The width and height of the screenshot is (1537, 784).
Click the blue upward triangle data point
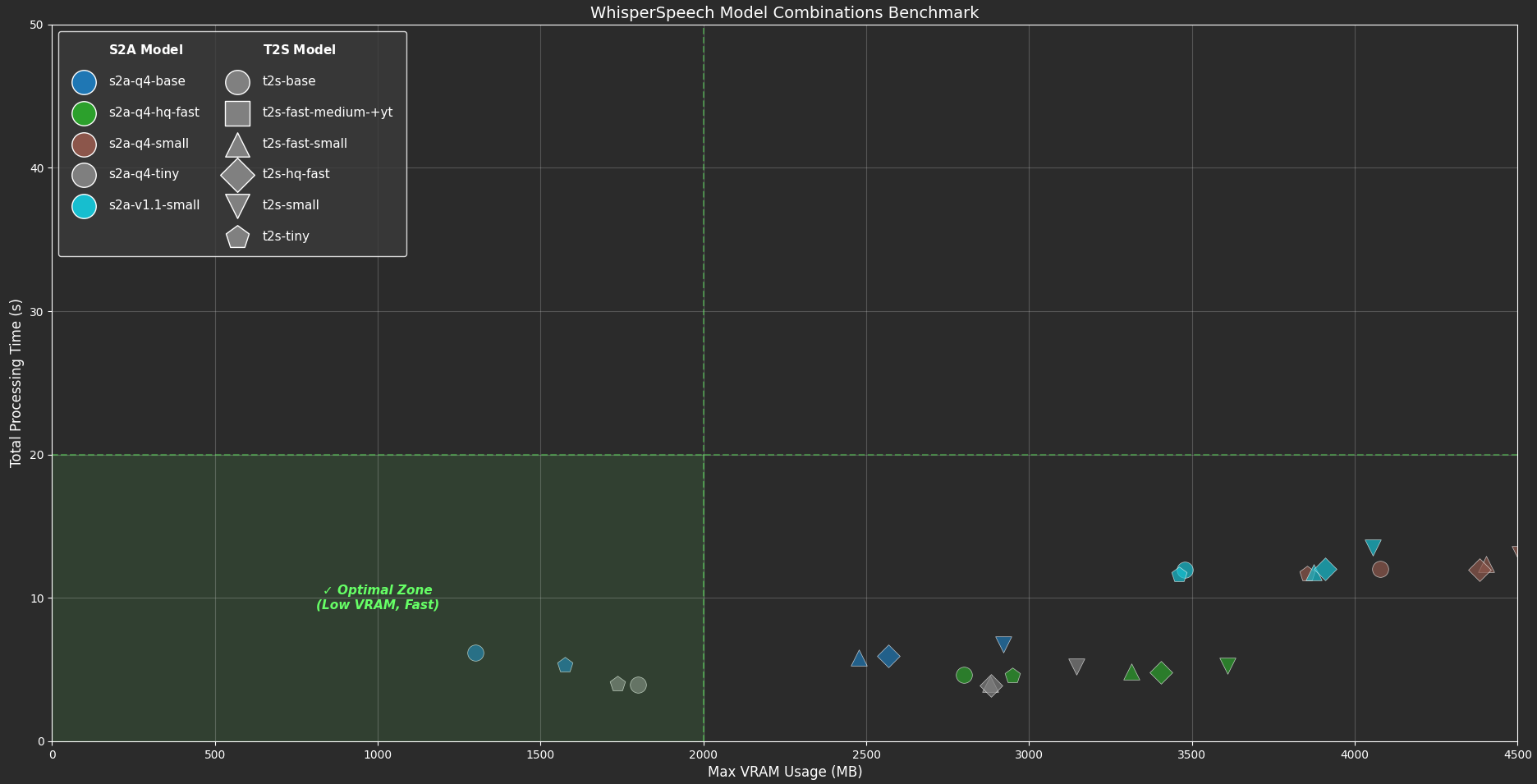coord(859,658)
